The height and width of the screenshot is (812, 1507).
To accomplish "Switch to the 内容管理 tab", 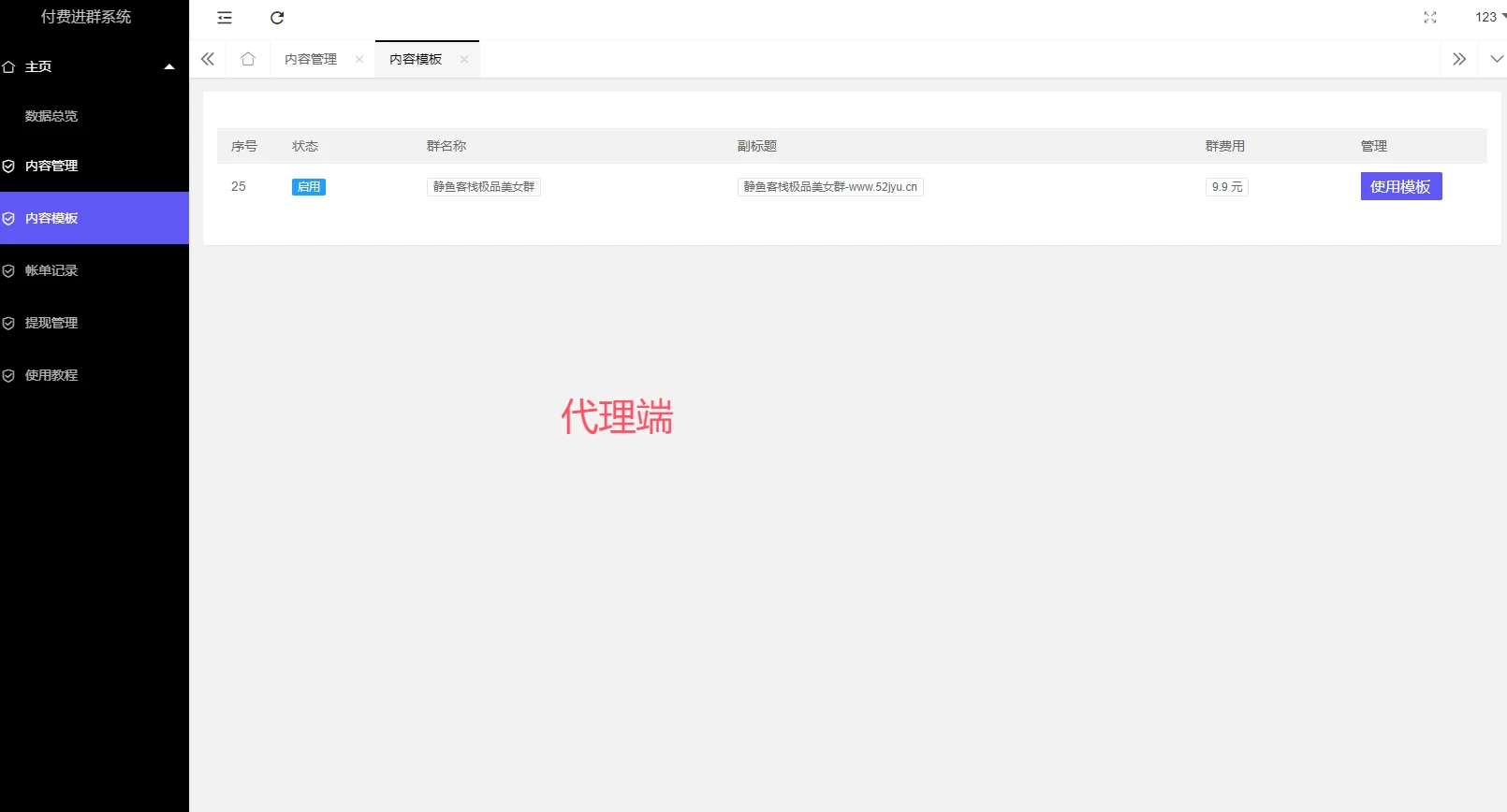I will 311,59.
